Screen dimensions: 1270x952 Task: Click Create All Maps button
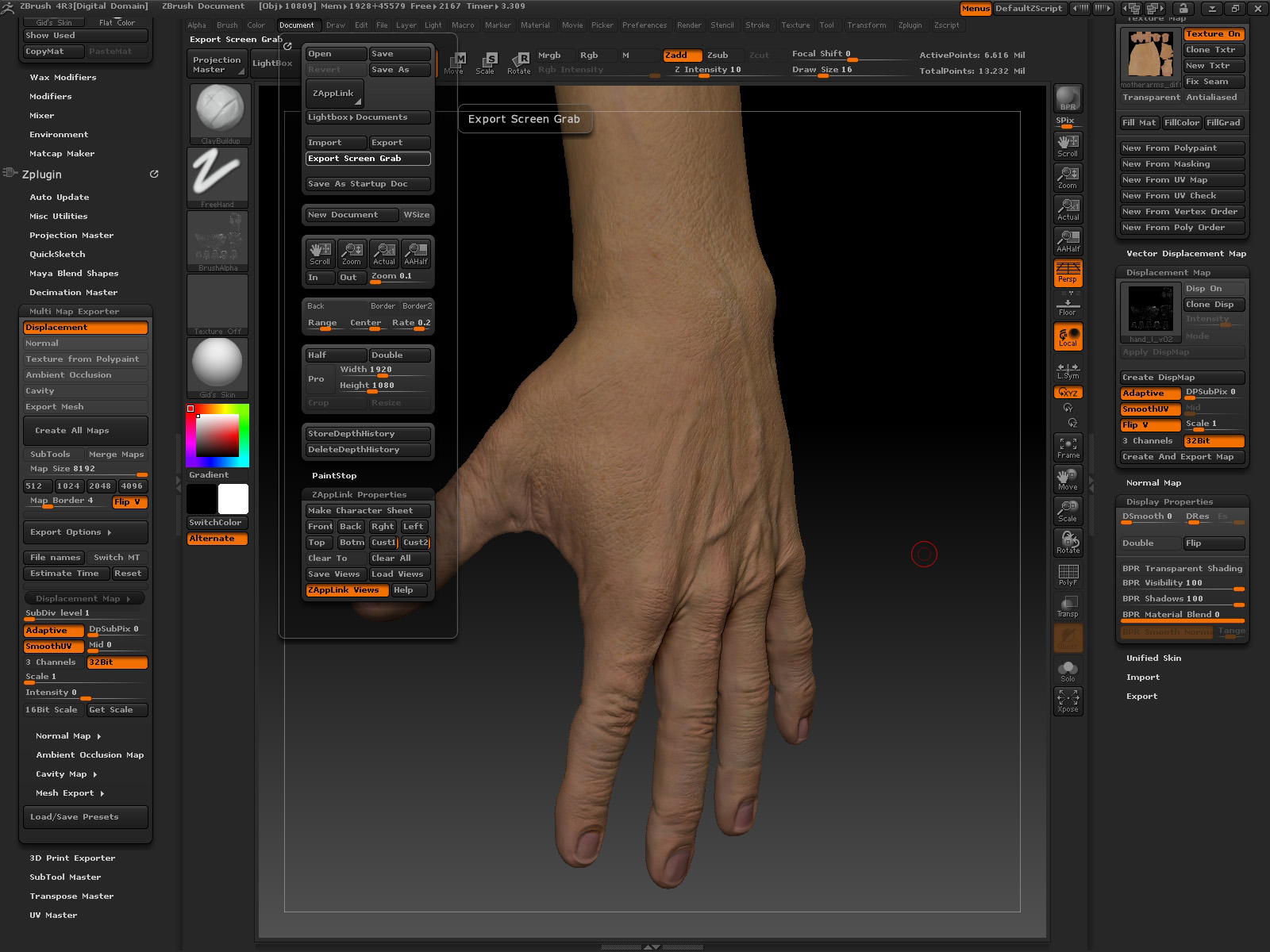[86, 431]
